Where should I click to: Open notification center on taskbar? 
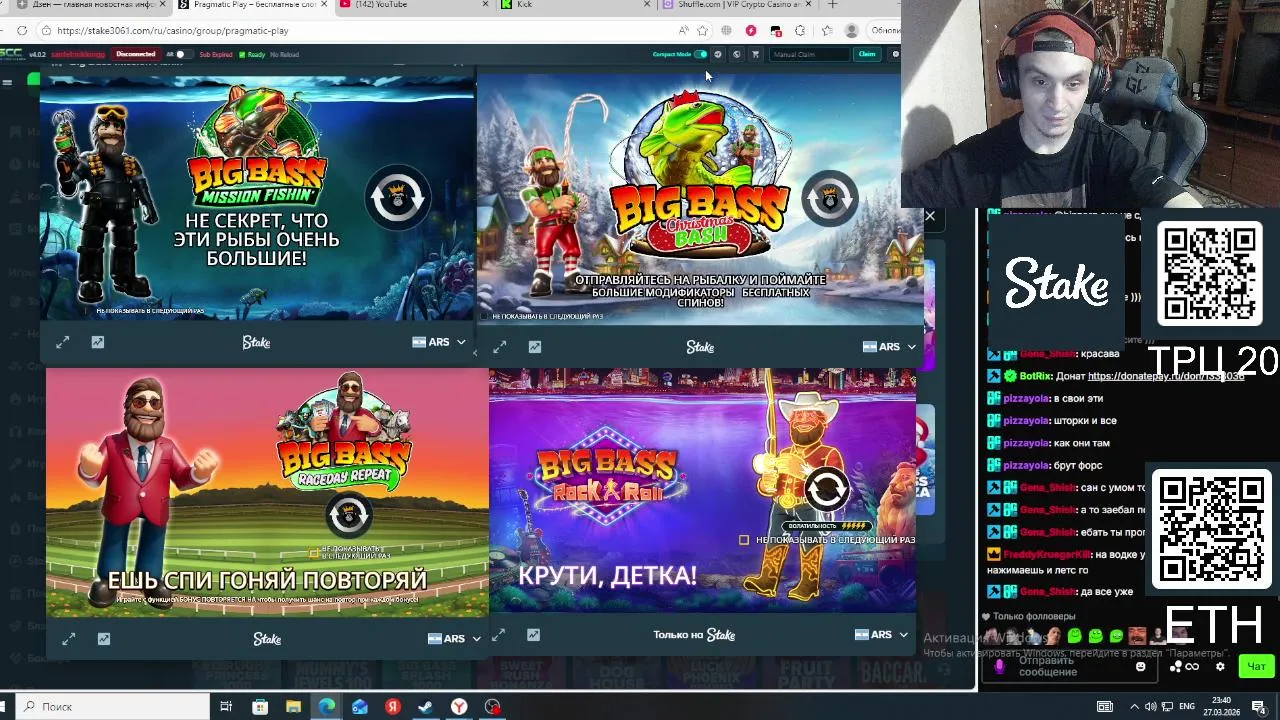coord(1262,707)
